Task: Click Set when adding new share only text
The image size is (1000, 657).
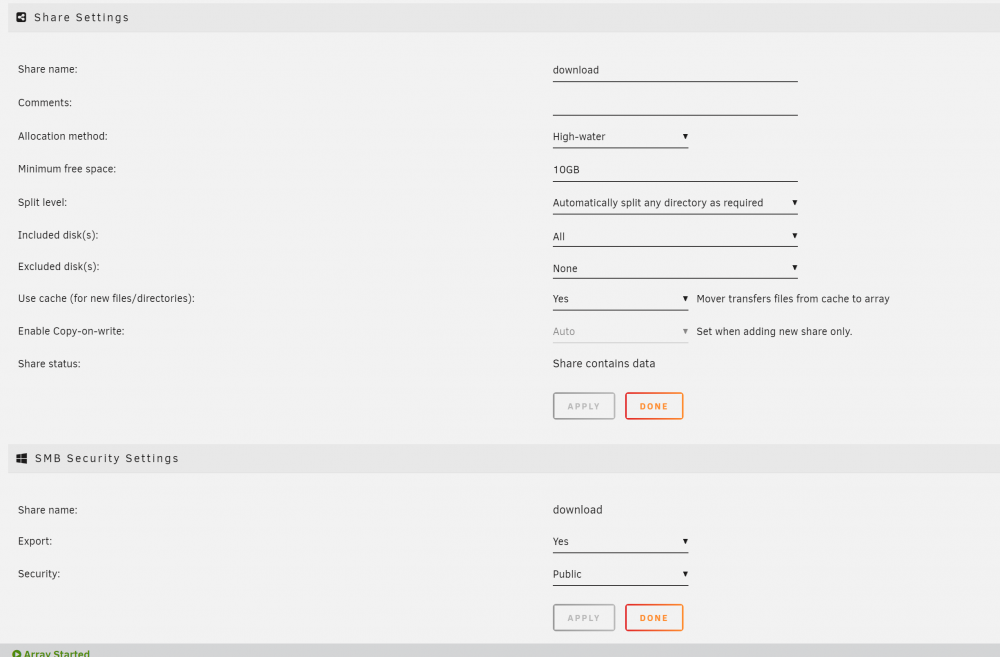Action: [774, 331]
